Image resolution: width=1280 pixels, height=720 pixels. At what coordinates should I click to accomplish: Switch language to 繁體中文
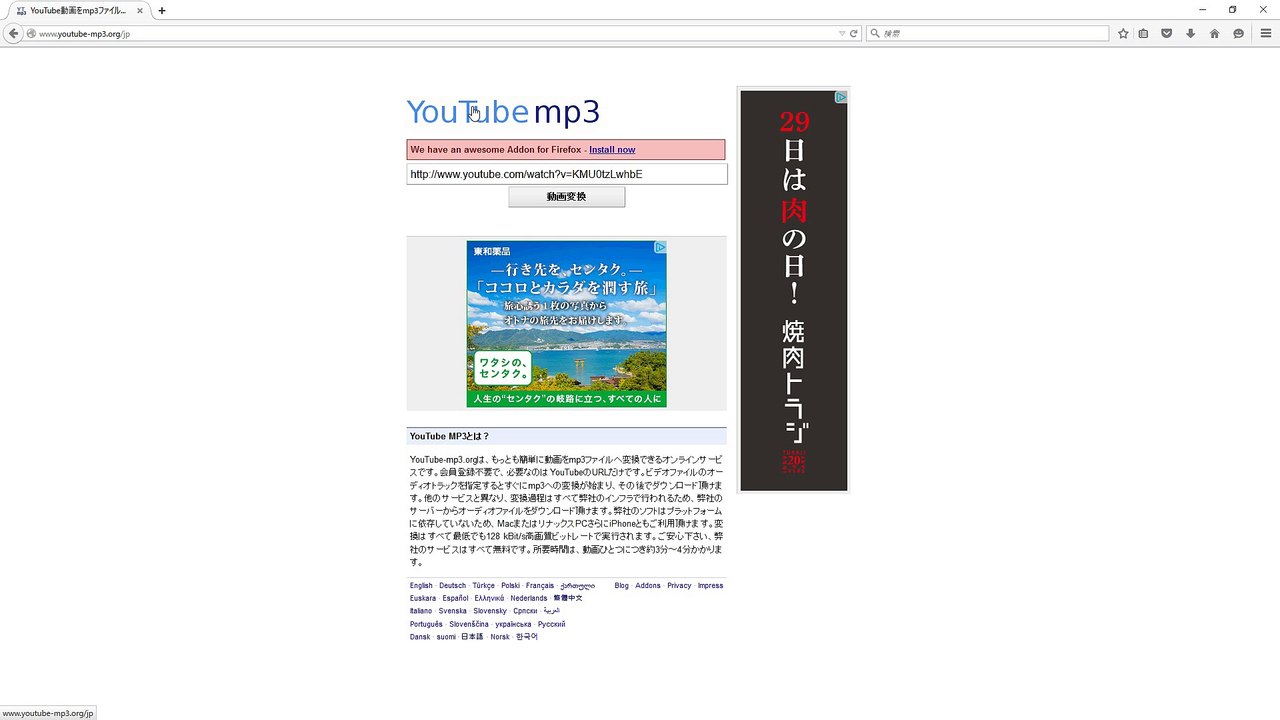568,598
